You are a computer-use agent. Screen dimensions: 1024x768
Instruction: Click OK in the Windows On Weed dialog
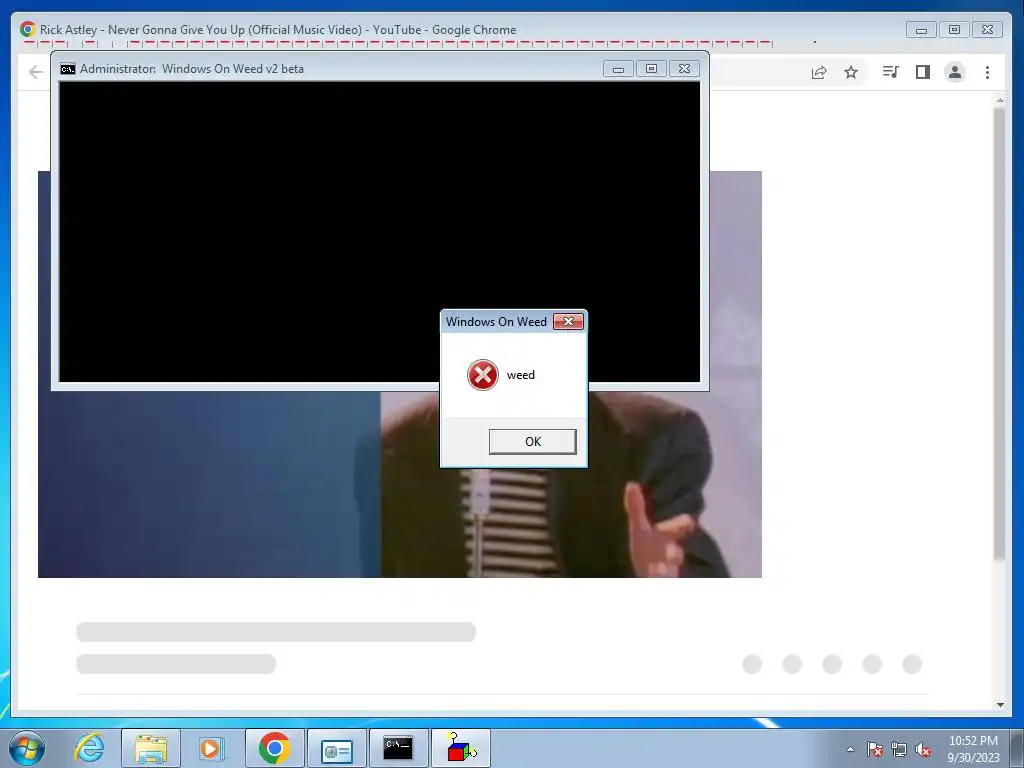coord(532,441)
